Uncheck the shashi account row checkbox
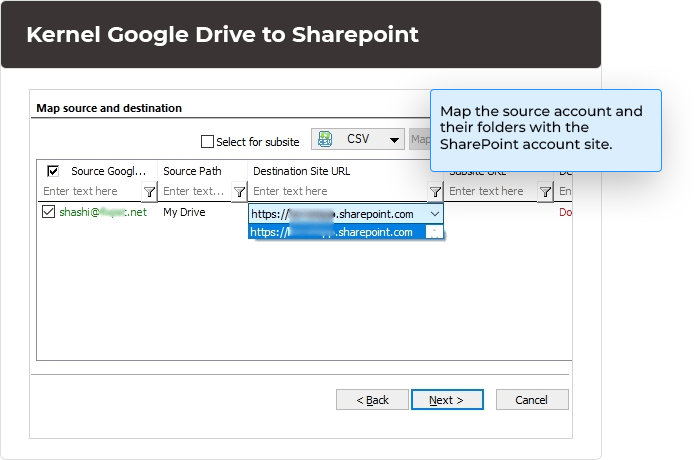The image size is (700, 460). pyautogui.click(x=48, y=212)
